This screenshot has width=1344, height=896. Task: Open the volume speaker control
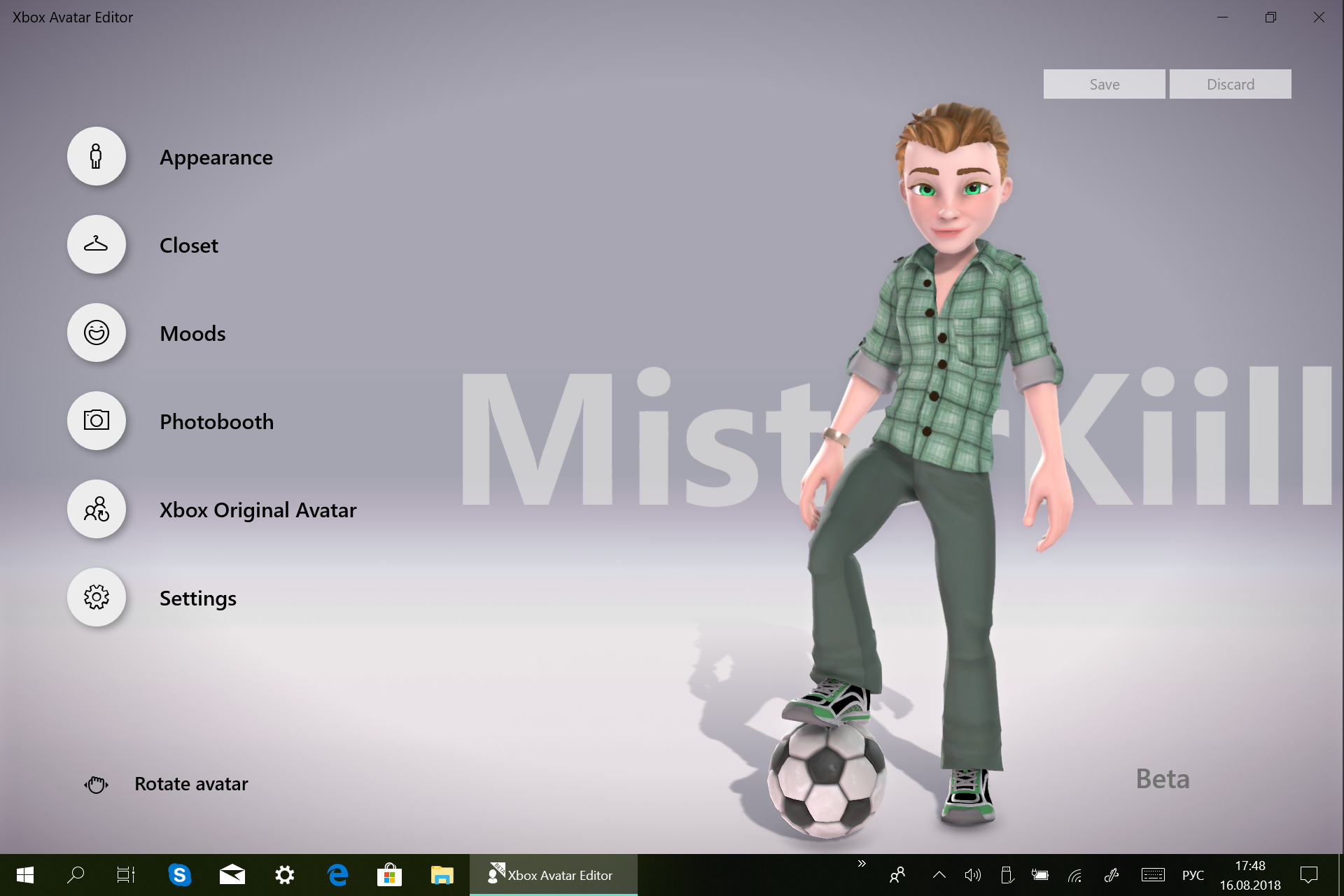972,875
